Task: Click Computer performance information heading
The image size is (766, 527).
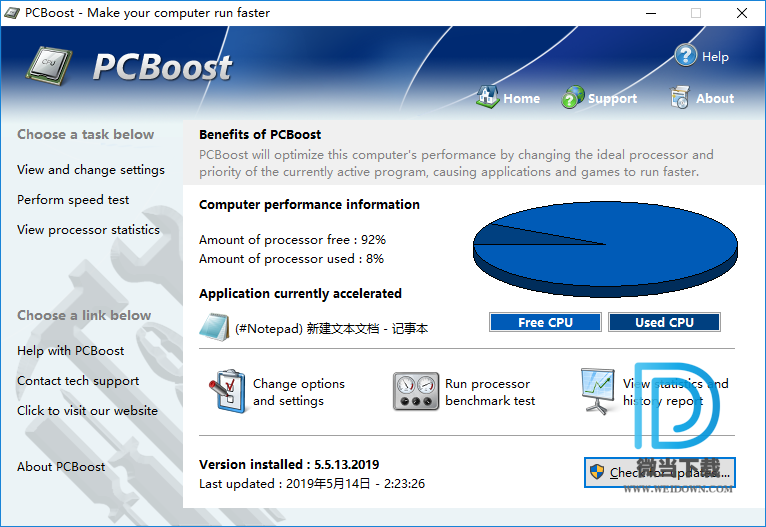Action: tap(309, 205)
